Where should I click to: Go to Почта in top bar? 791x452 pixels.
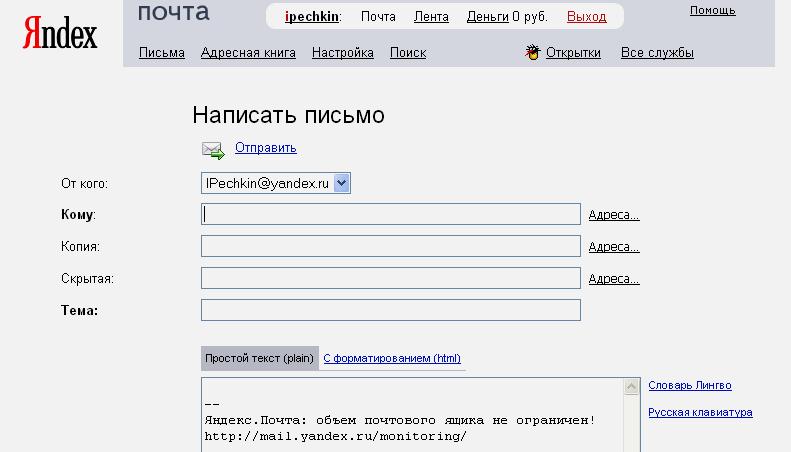(x=378, y=17)
